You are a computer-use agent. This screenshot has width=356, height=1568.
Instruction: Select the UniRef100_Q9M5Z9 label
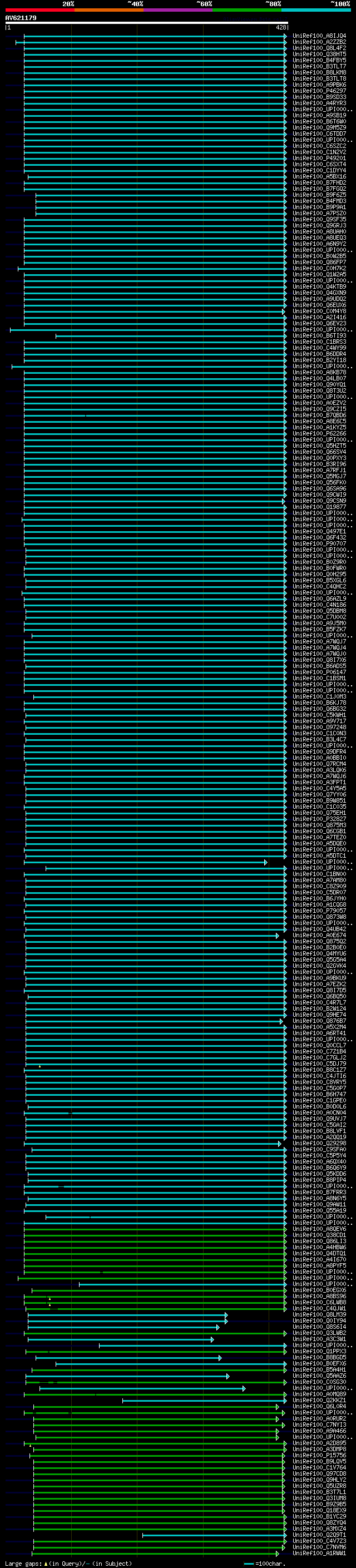click(319, 127)
